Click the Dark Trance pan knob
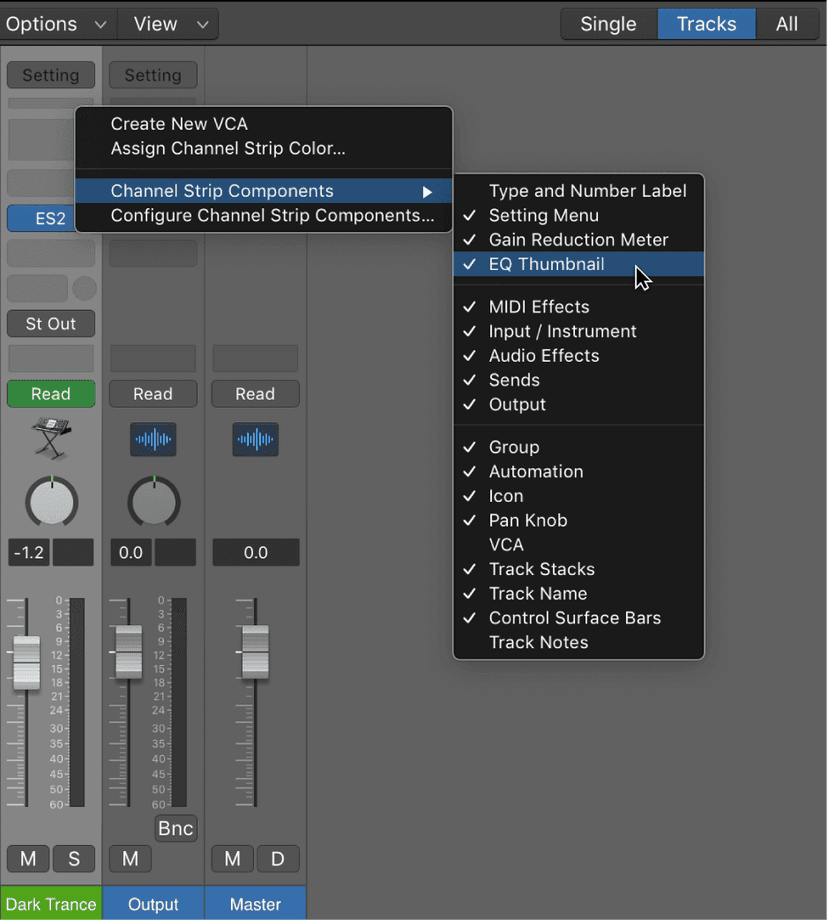The height and width of the screenshot is (920, 828). coord(52,502)
